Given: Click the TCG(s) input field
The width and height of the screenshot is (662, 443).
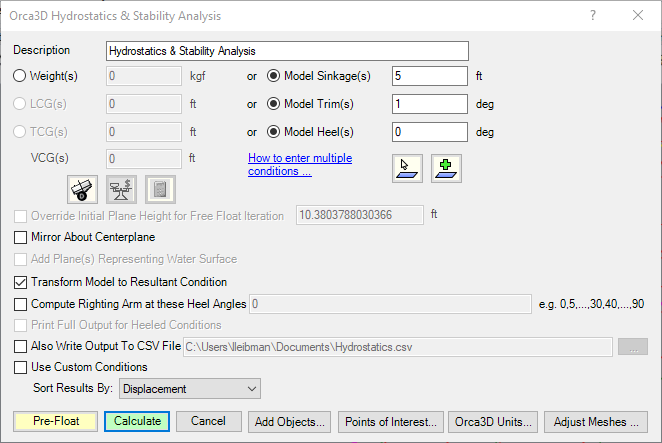Looking at the screenshot, I should [144, 132].
